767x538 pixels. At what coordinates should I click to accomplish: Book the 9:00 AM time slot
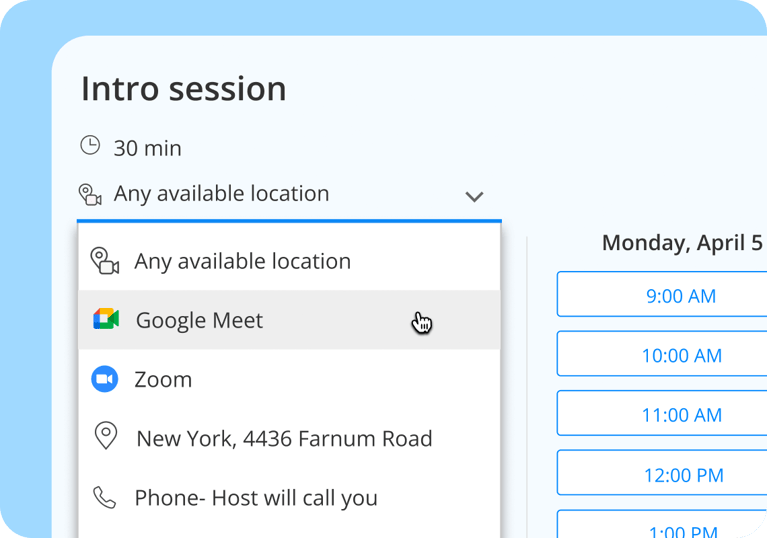coord(681,295)
